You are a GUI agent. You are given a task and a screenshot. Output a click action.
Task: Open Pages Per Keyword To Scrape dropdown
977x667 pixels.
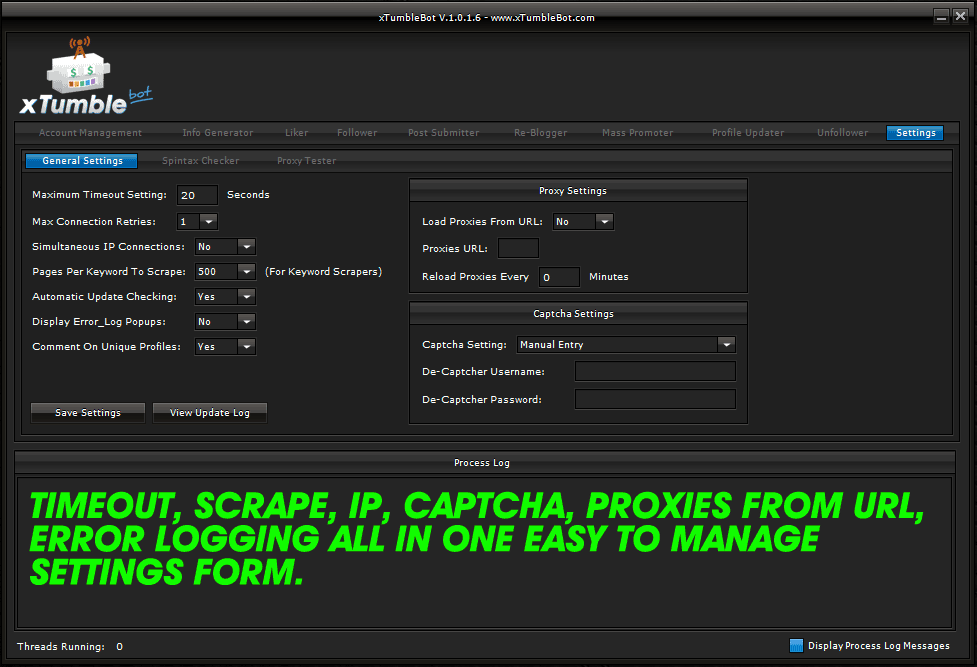247,271
